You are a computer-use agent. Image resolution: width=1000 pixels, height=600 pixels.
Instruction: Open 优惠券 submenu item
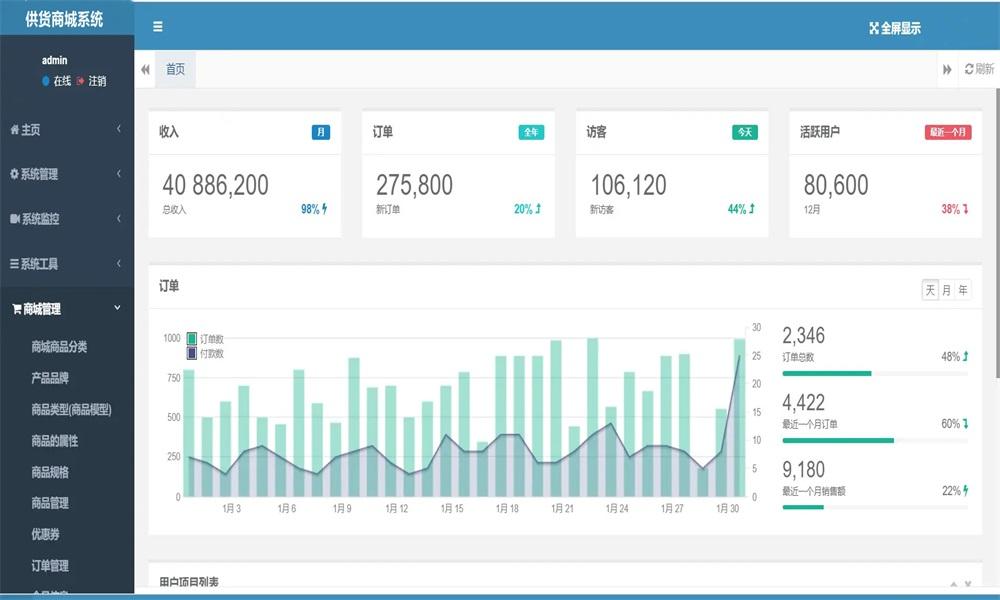pyautogui.click(x=45, y=534)
